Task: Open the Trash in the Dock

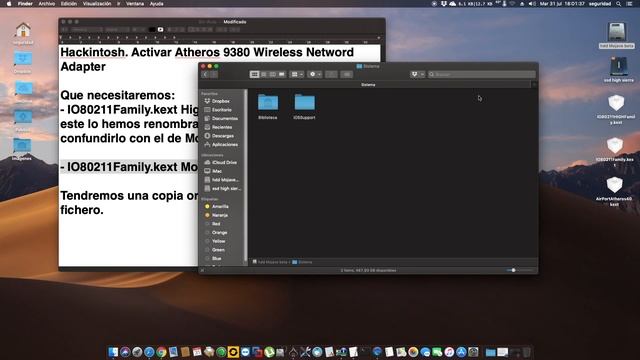Action: [x=527, y=352]
